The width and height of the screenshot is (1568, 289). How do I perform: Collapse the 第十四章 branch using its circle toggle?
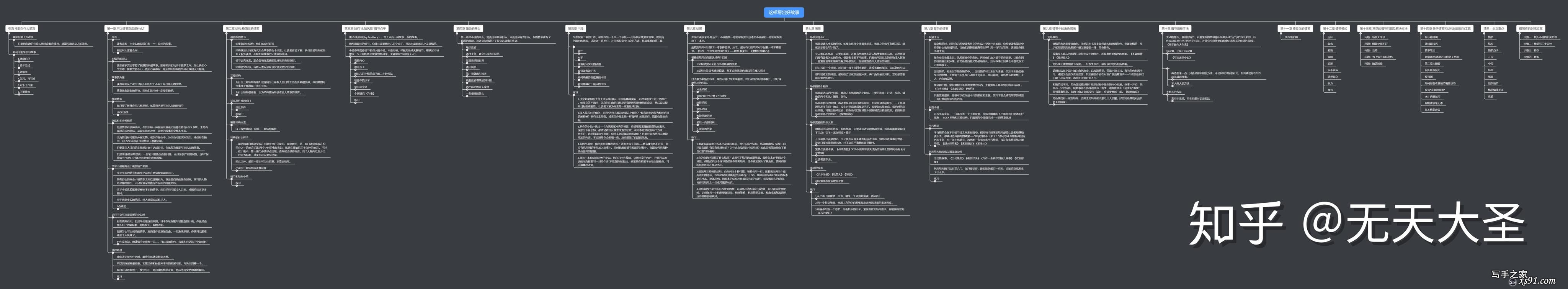pos(1421,33)
